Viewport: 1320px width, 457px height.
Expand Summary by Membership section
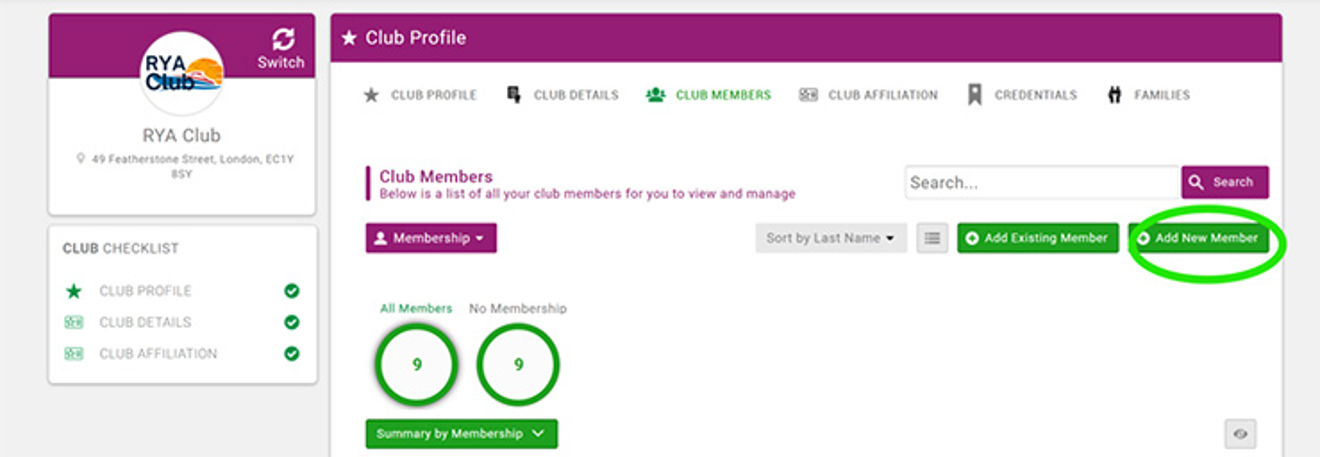pos(461,434)
